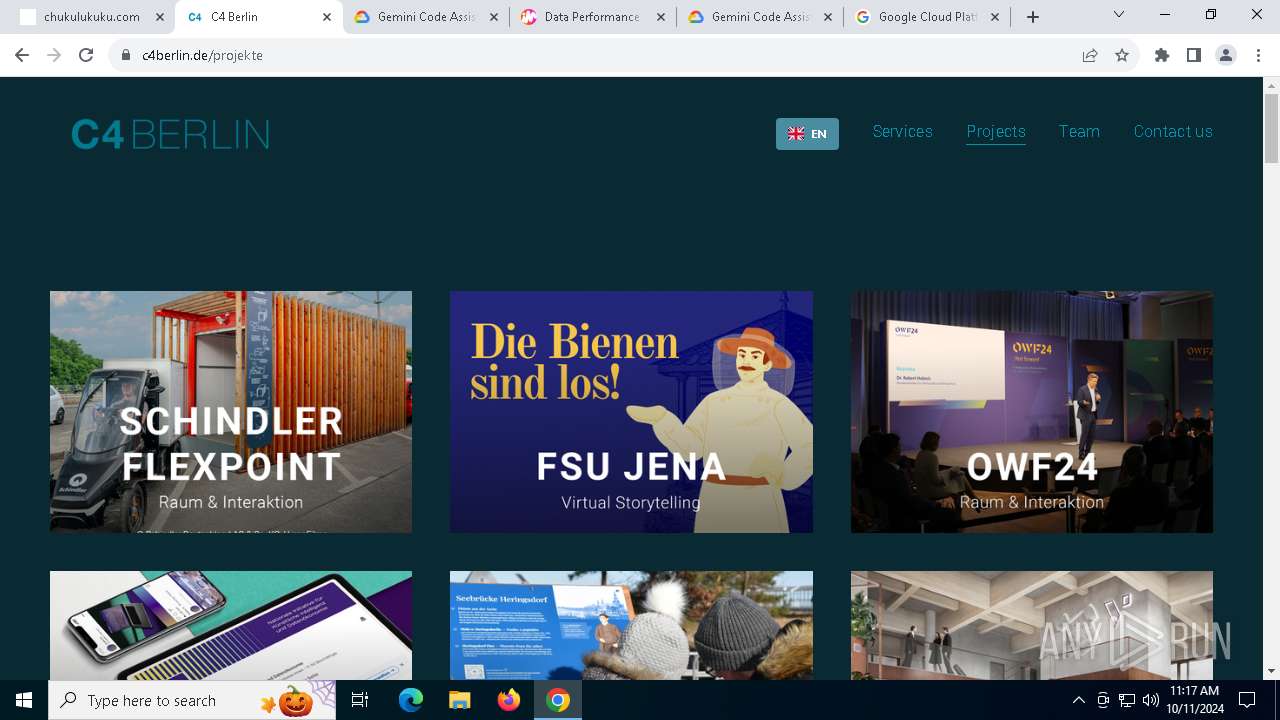Open the OWF24 project card
The image size is (1280, 720).
1032,412
